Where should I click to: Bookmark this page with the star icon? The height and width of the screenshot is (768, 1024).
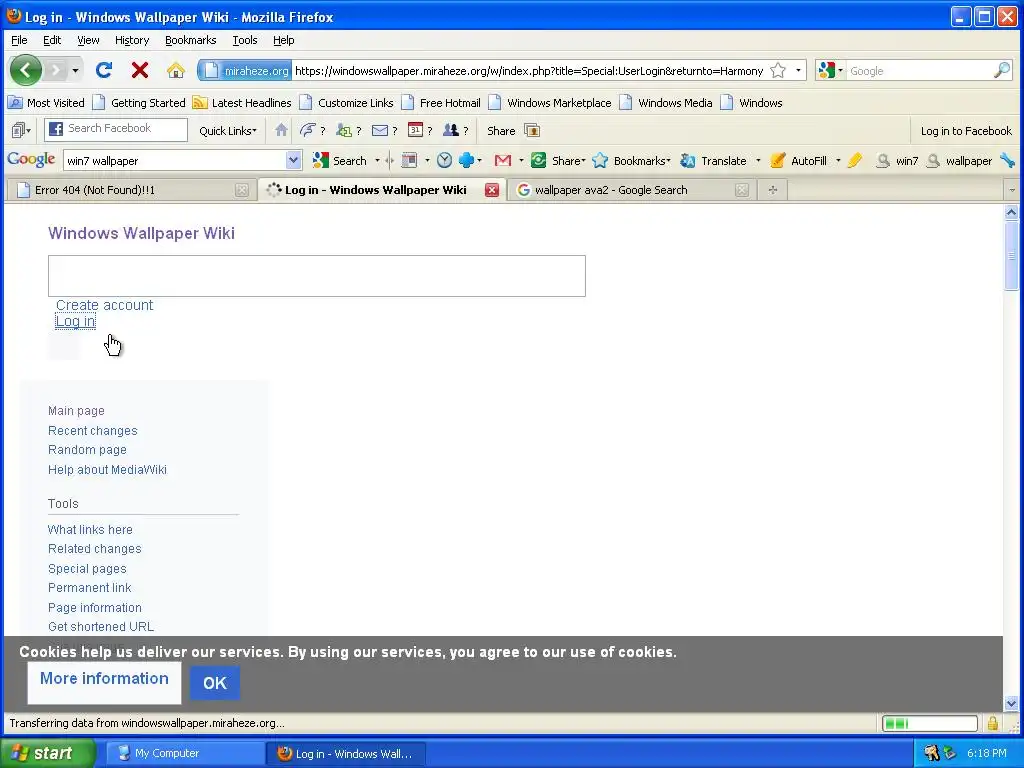778,71
